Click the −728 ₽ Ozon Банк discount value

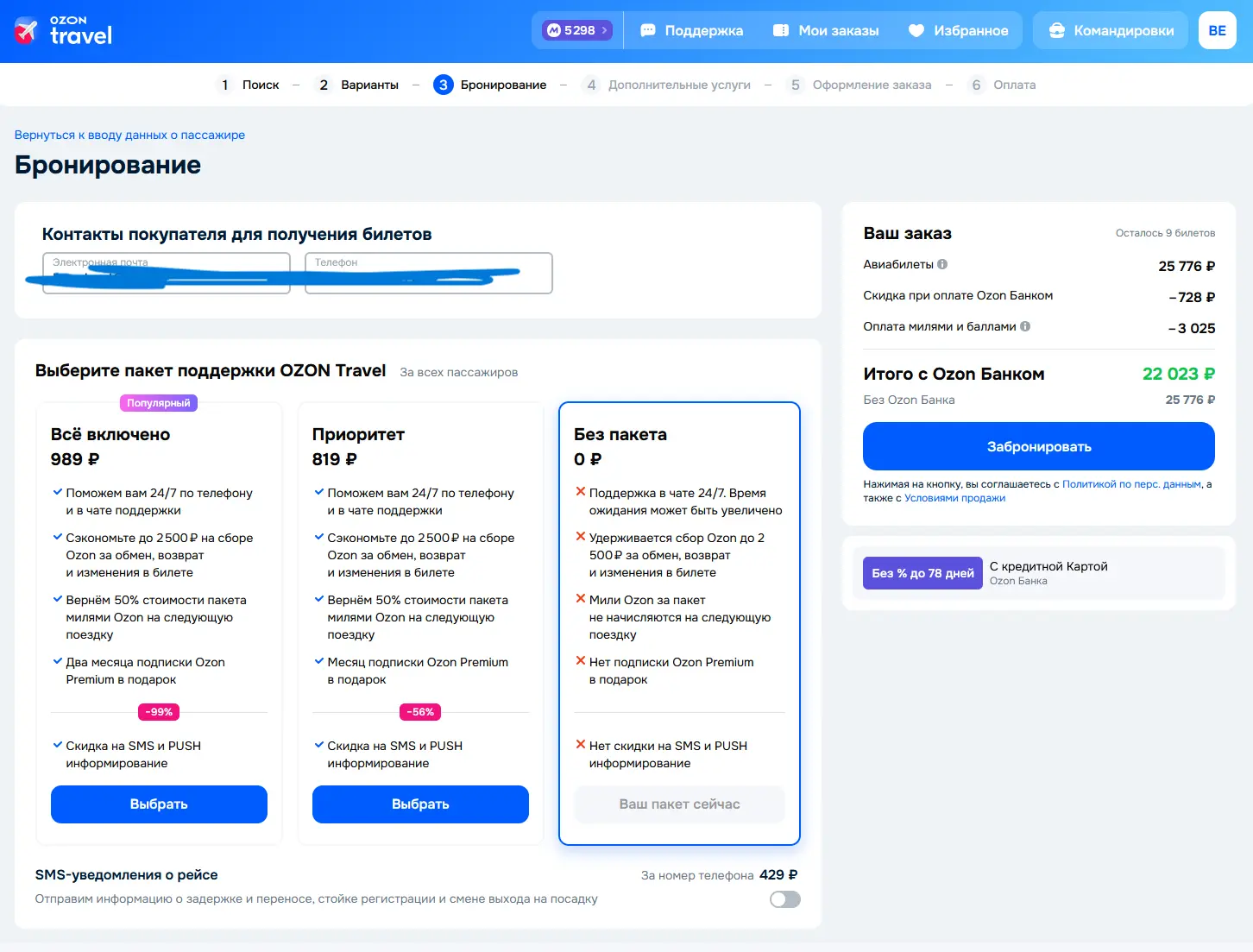point(1192,297)
